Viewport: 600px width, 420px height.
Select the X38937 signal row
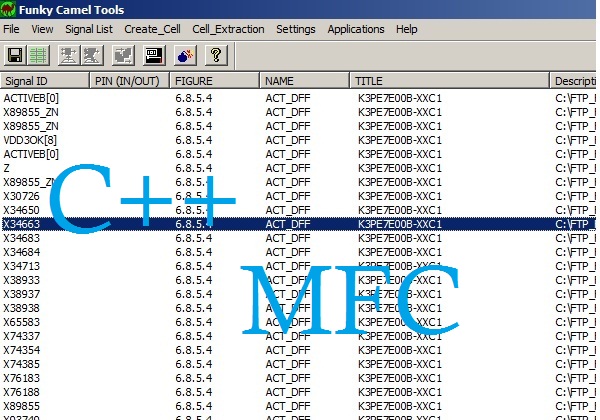[x=298, y=294]
